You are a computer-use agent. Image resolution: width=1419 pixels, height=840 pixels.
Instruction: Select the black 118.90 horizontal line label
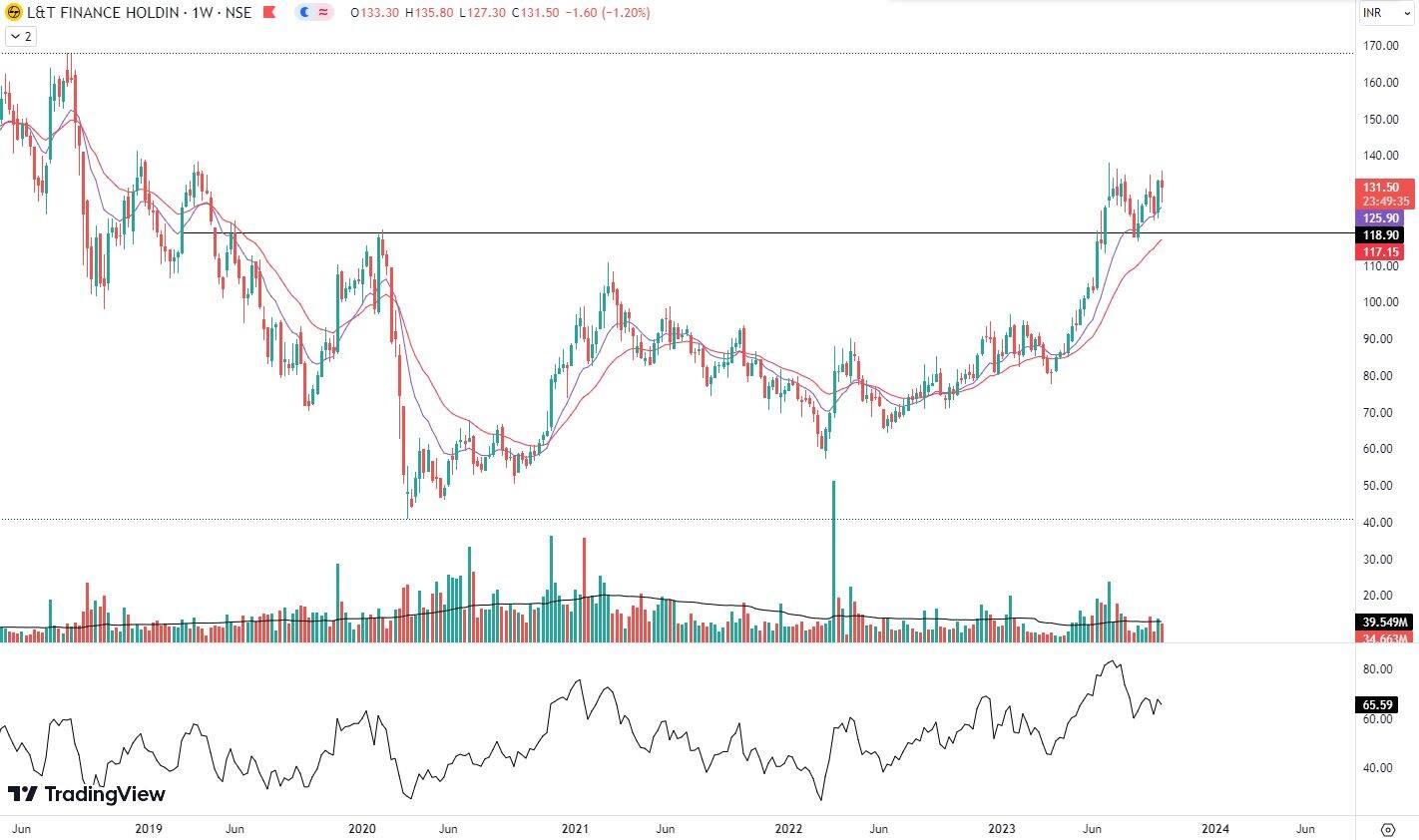pyautogui.click(x=1380, y=235)
